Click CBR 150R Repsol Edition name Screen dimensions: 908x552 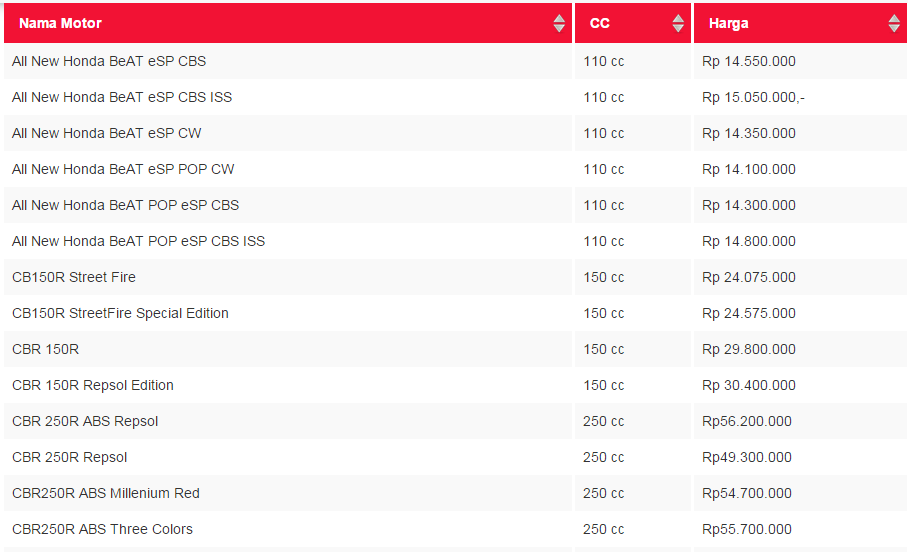93,385
